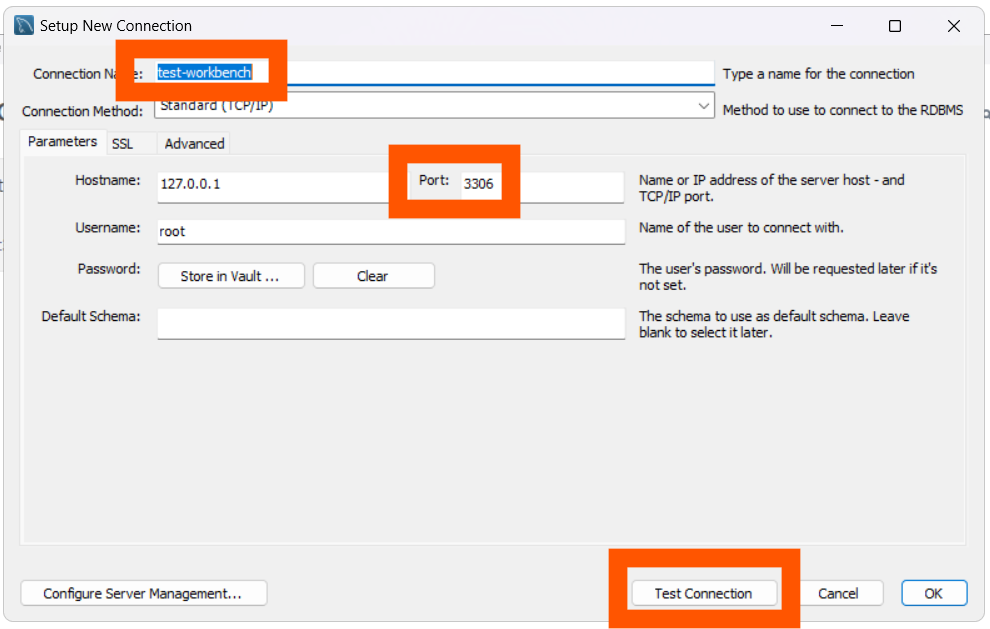Screen dimensions: 990x629
Task: Click the Username field containing root
Action: tap(391, 232)
